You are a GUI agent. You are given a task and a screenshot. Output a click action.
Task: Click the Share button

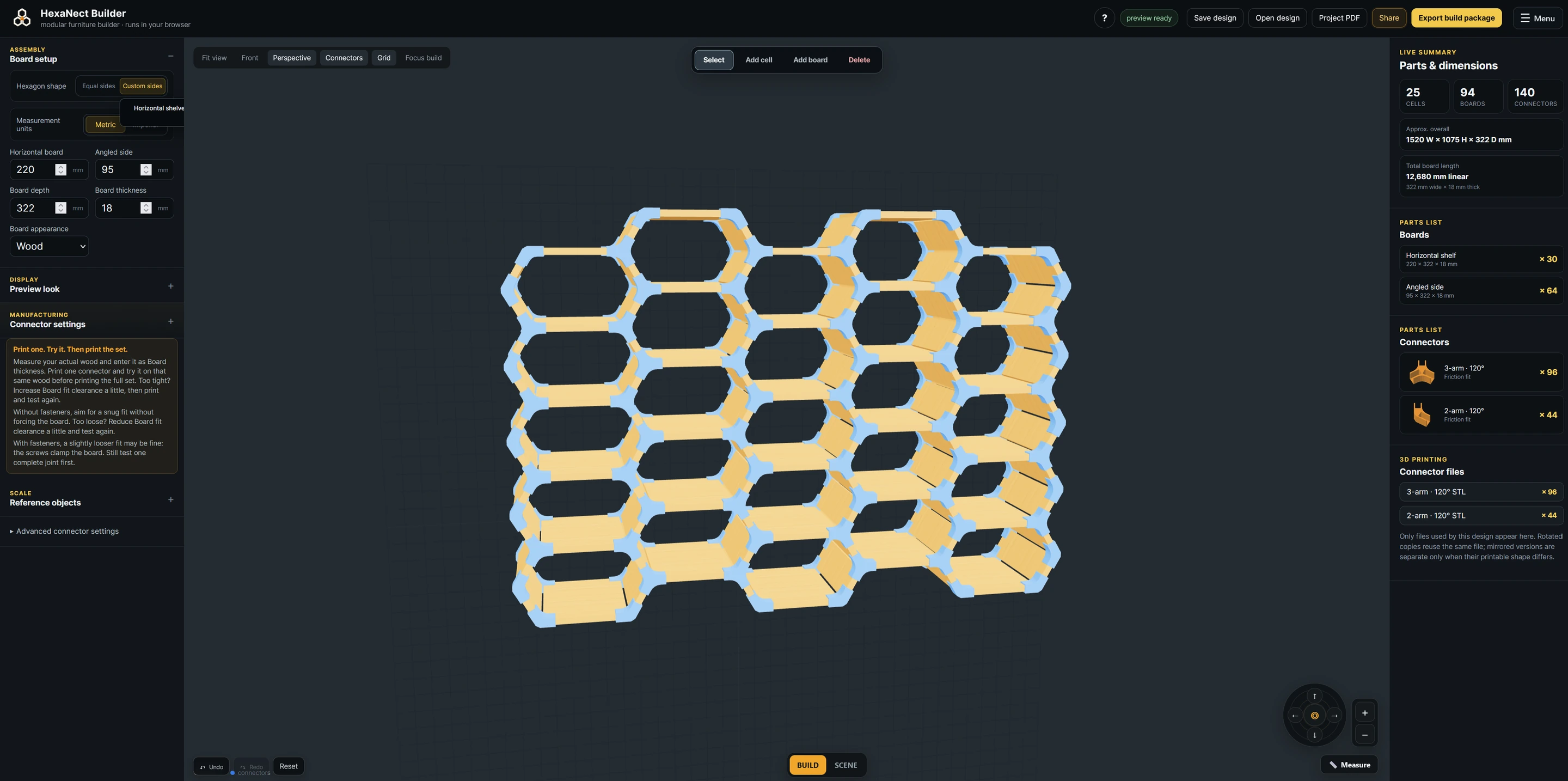(1388, 17)
